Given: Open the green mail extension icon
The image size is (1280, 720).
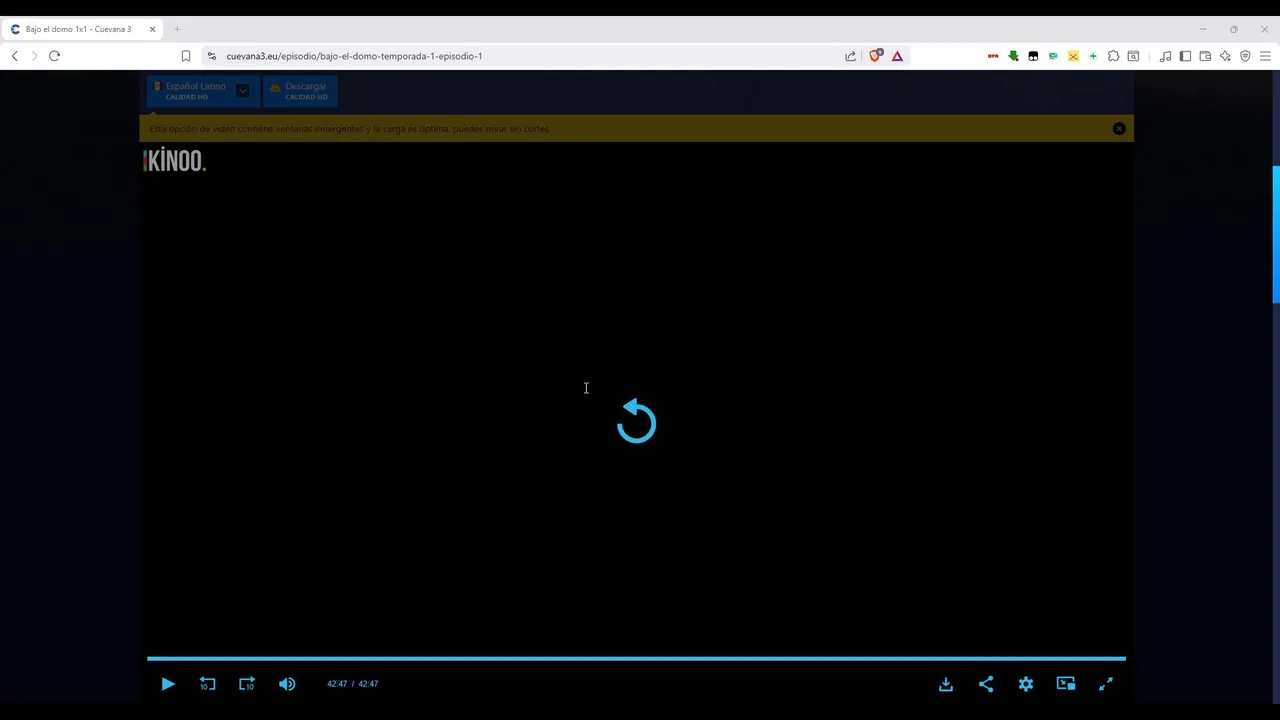Looking at the screenshot, I should pos(1053,56).
